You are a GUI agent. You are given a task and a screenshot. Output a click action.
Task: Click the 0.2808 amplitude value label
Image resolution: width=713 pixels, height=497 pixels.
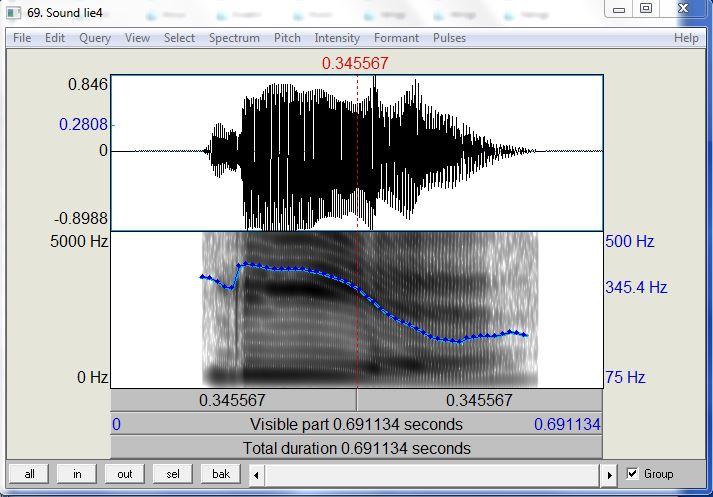point(84,124)
